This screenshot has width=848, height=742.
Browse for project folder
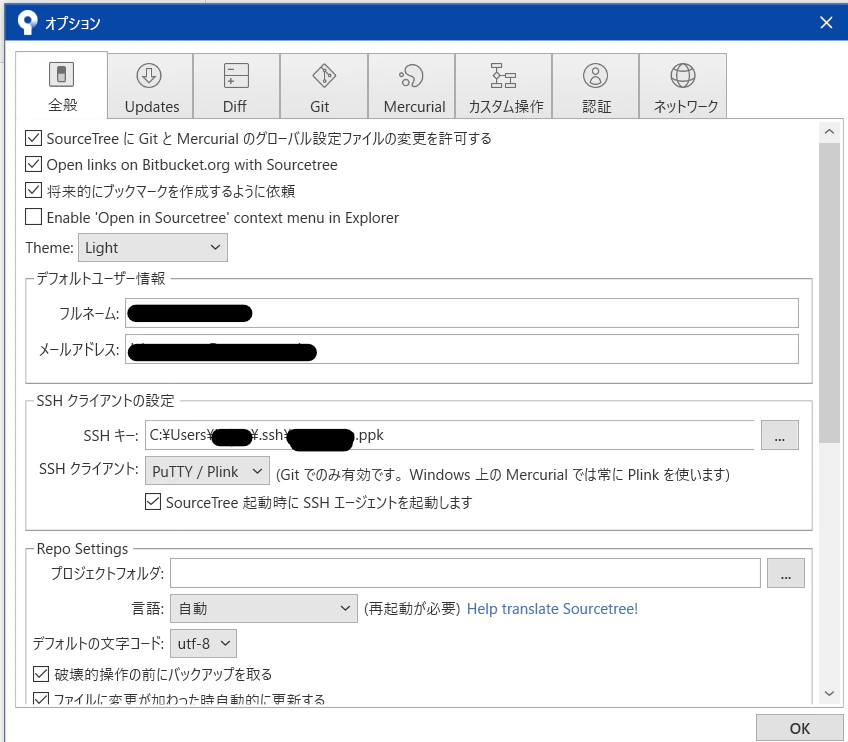tap(786, 573)
